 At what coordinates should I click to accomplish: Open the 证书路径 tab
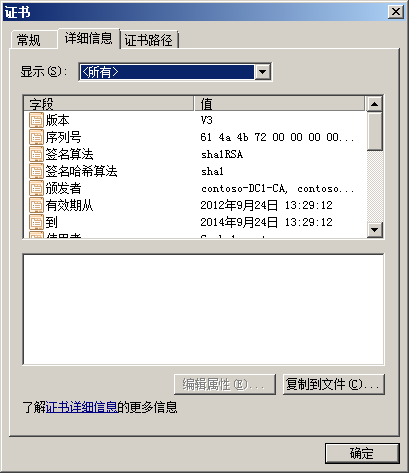click(149, 40)
